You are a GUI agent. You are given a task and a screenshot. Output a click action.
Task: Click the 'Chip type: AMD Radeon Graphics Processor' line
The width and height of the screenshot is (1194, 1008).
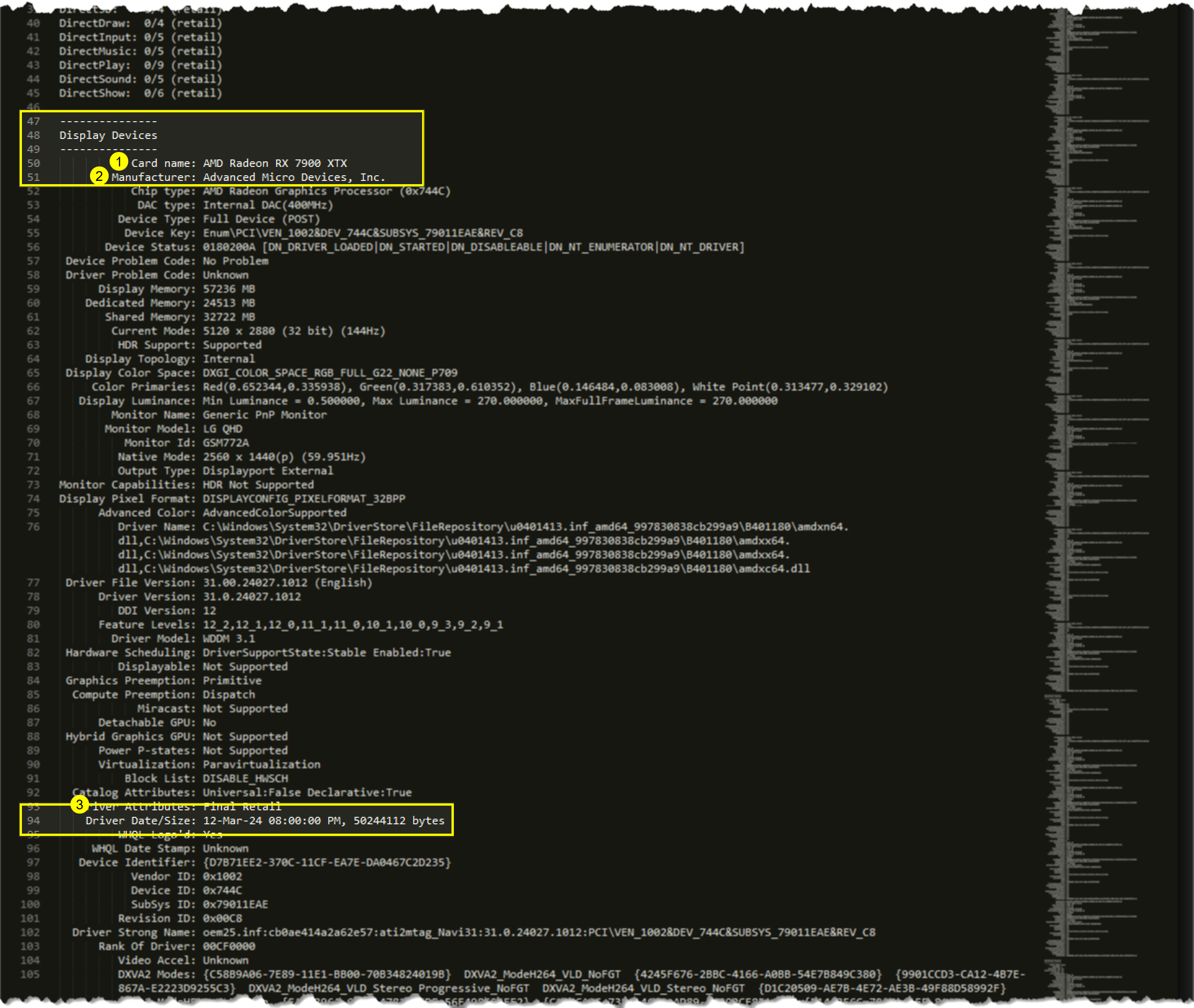[x=291, y=192]
